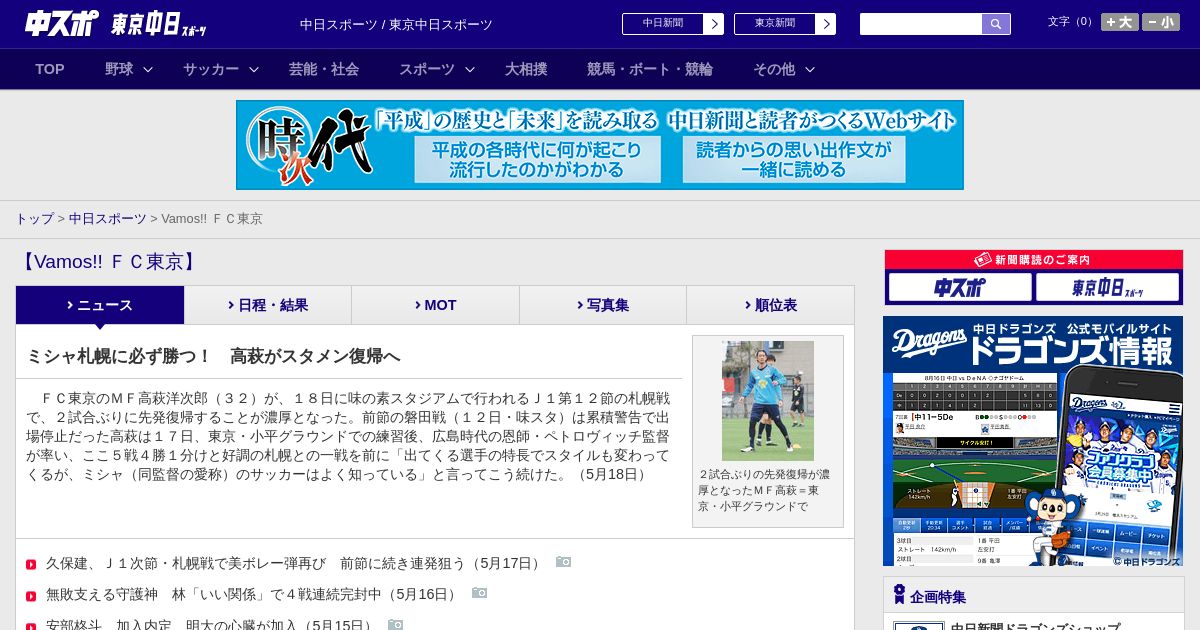Screen dimensions: 1200x630
Task: Click the 新聞購読のご案内 header
Action: (1034, 259)
